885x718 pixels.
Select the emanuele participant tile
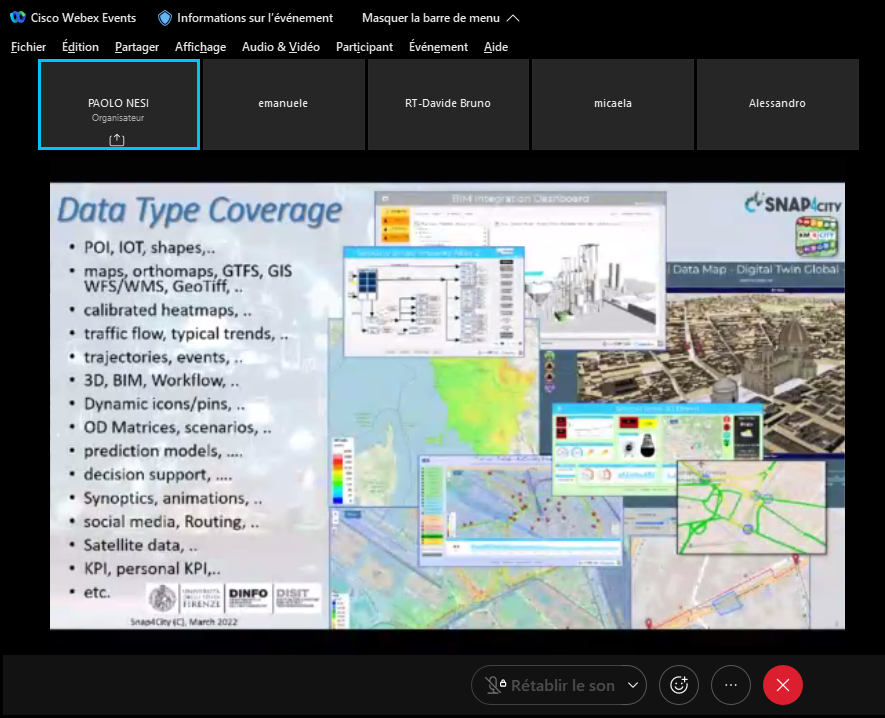point(283,104)
